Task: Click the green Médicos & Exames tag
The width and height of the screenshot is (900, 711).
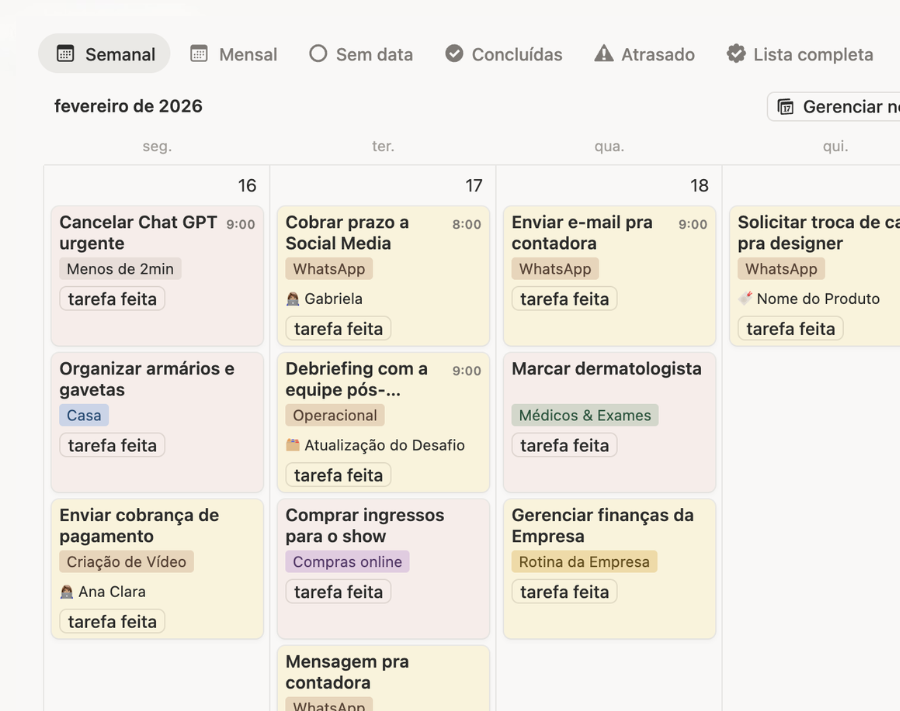Action: pos(584,416)
